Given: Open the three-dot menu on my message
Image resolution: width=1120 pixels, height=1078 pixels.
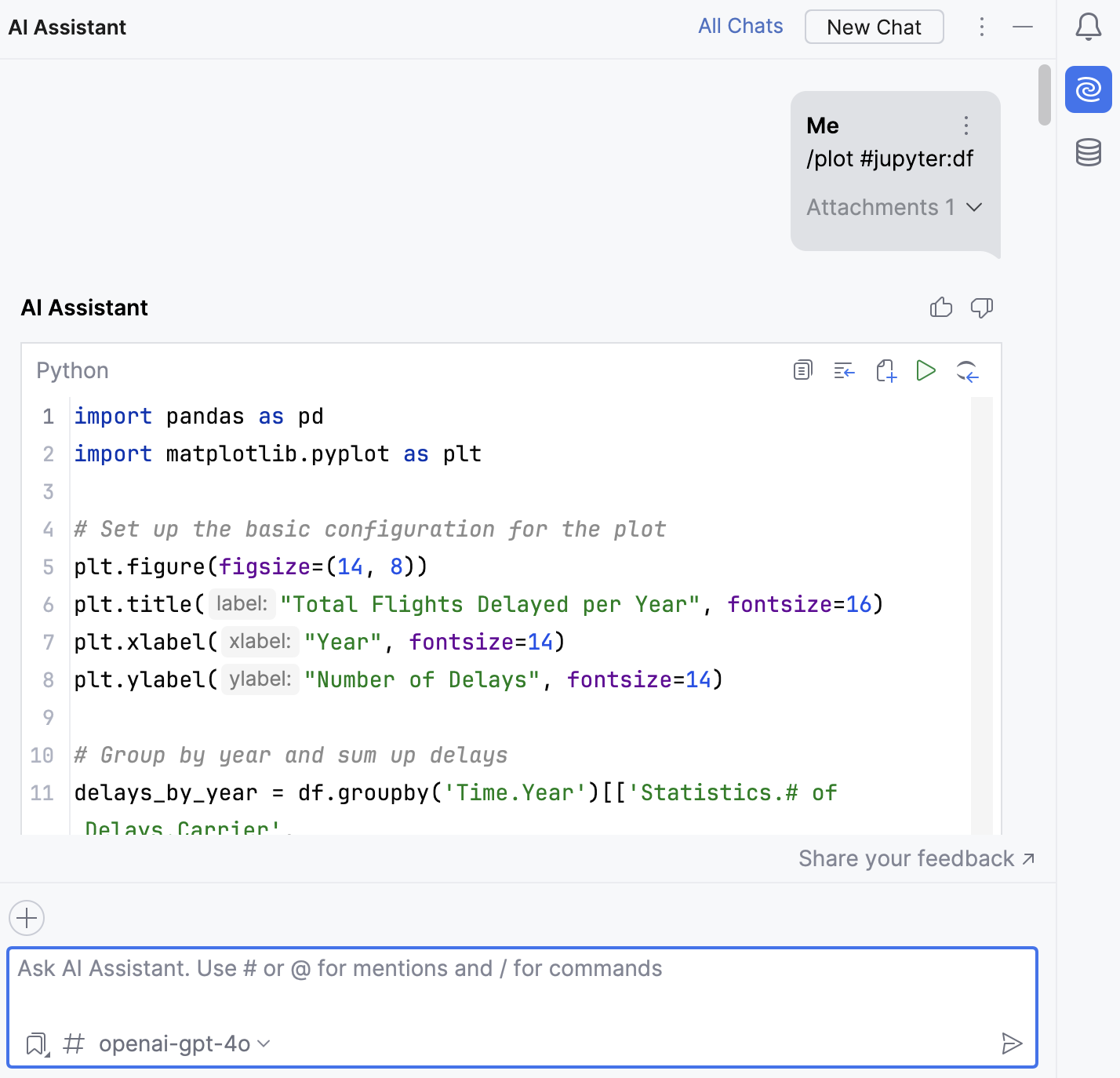Looking at the screenshot, I should [x=965, y=126].
